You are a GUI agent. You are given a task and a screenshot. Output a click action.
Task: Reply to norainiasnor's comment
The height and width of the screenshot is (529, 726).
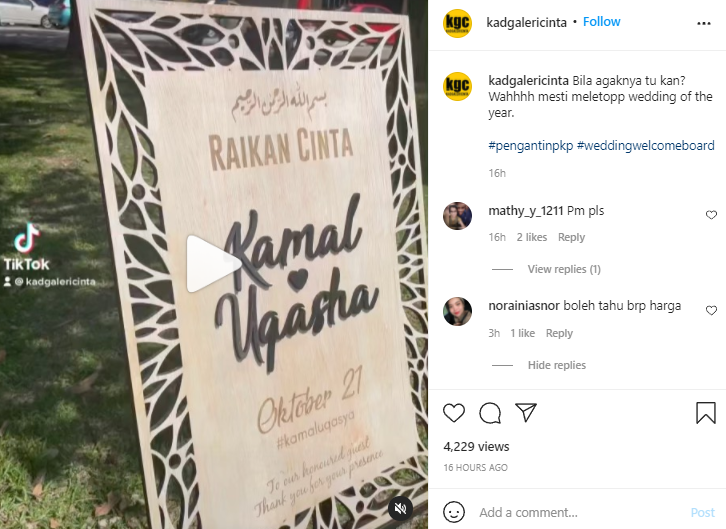[x=559, y=333]
